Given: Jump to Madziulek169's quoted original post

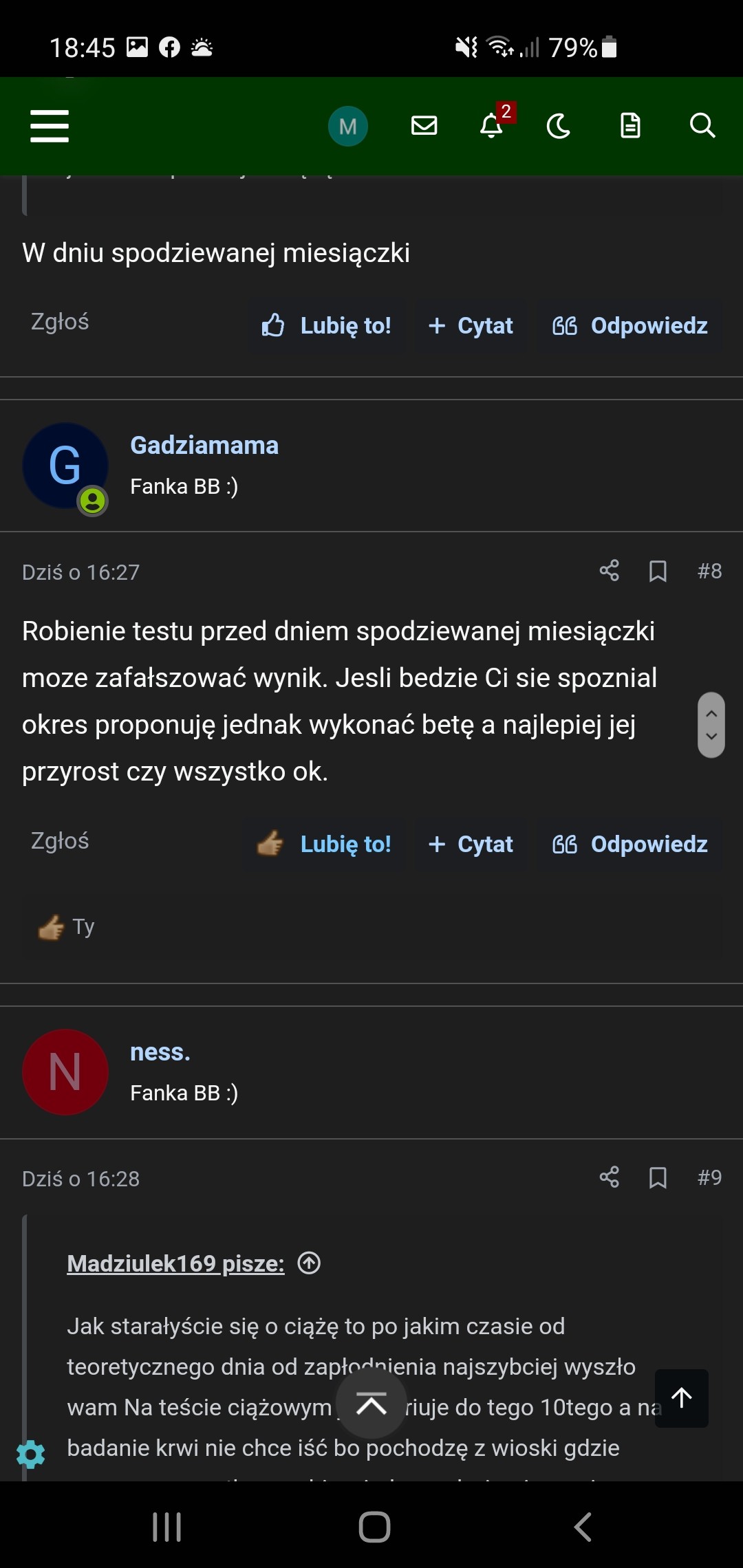Looking at the screenshot, I should 310,1263.
